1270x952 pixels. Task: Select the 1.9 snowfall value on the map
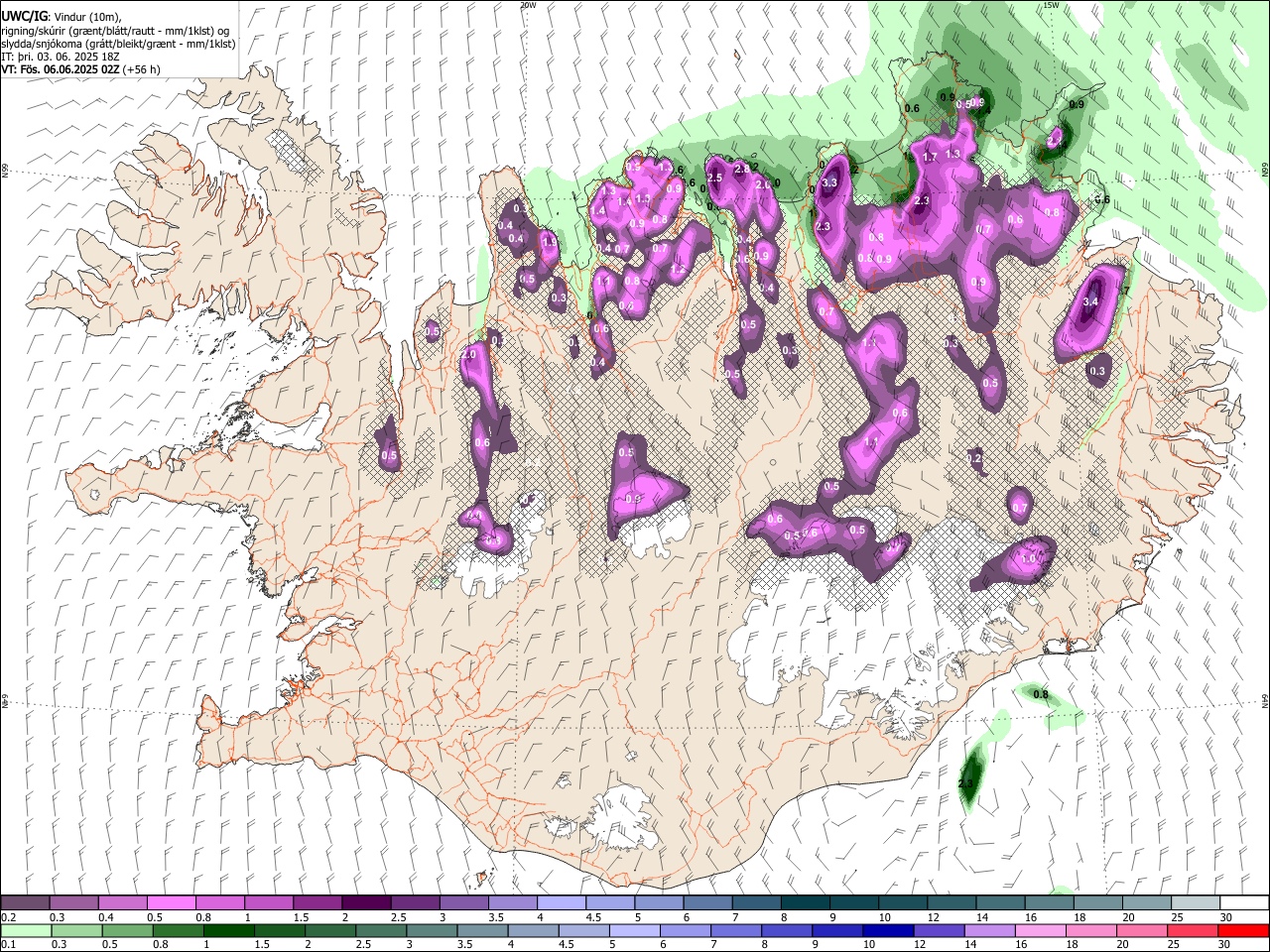coord(549,242)
